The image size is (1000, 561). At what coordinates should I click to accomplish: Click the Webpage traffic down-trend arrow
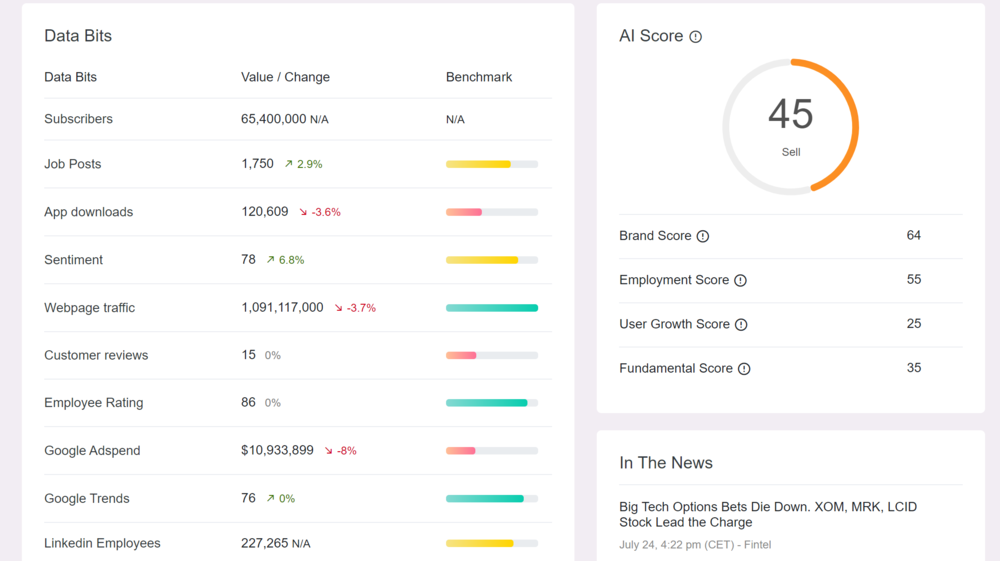[339, 308]
